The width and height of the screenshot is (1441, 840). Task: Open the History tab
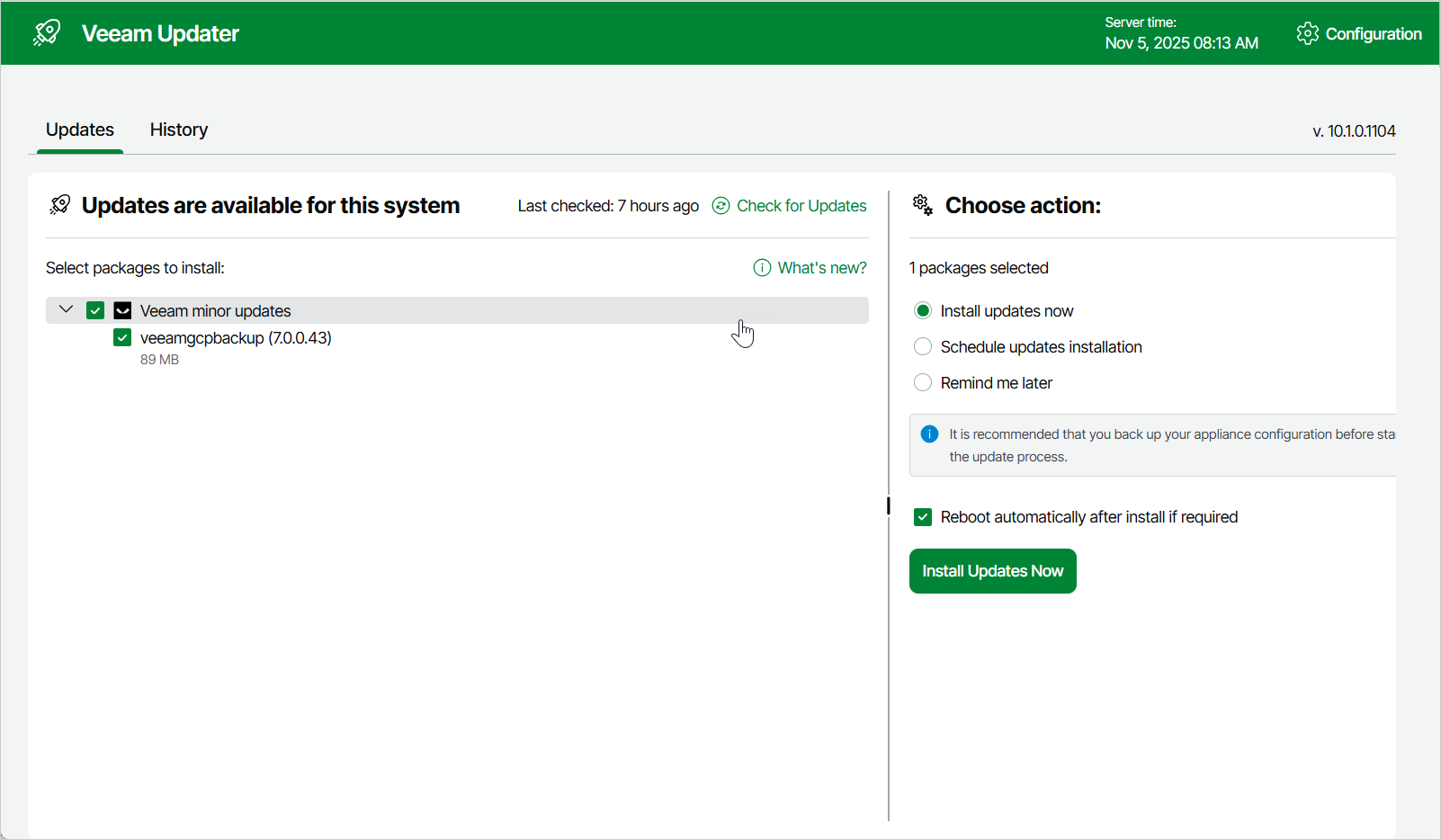coord(179,130)
